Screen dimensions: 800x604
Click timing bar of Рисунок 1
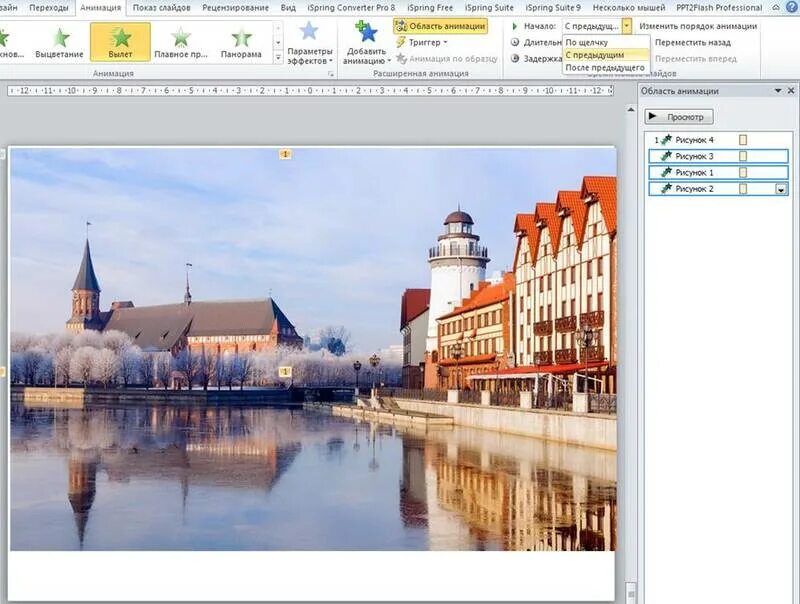click(x=743, y=172)
